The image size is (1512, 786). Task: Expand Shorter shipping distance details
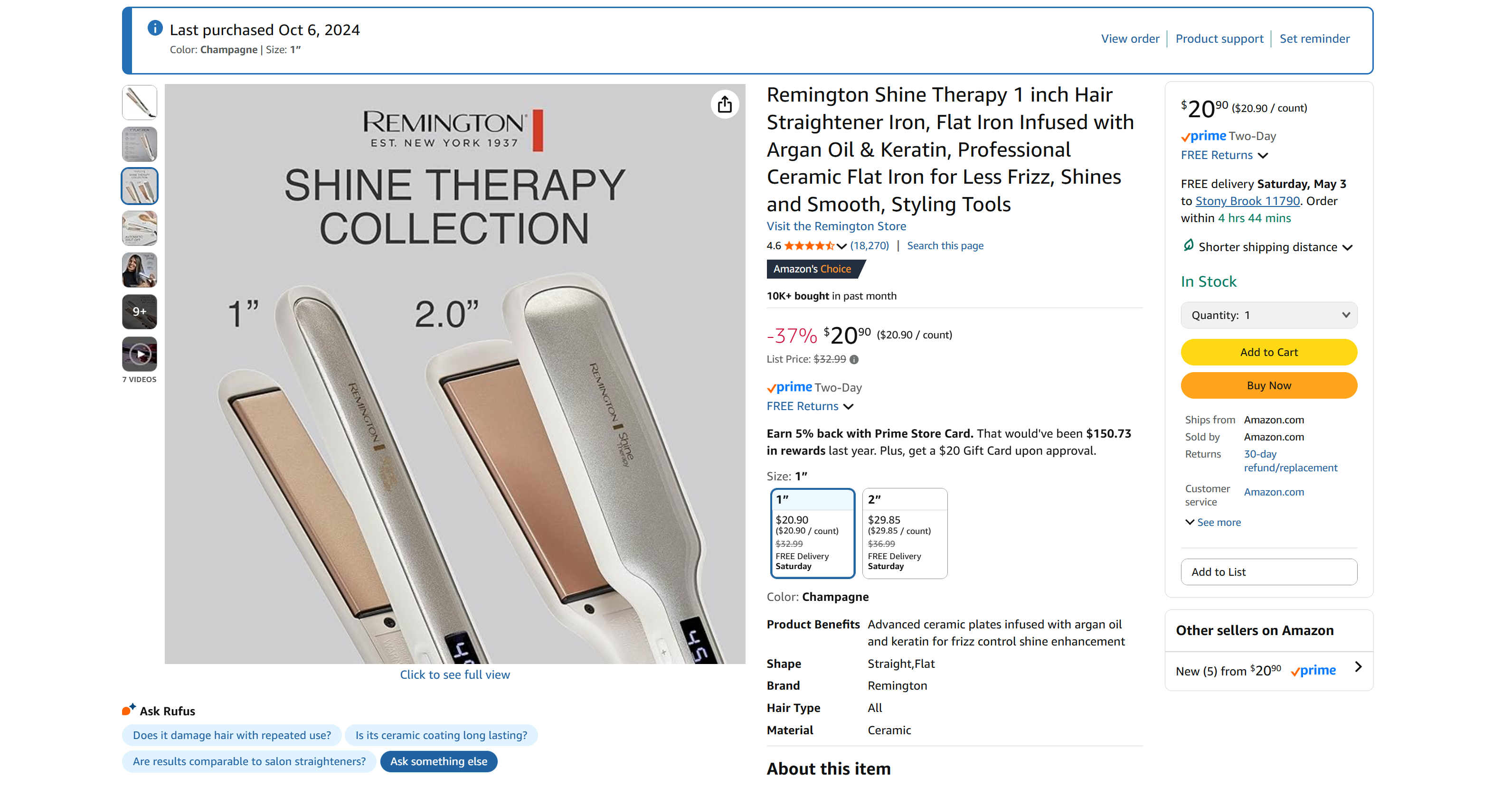point(1275,247)
